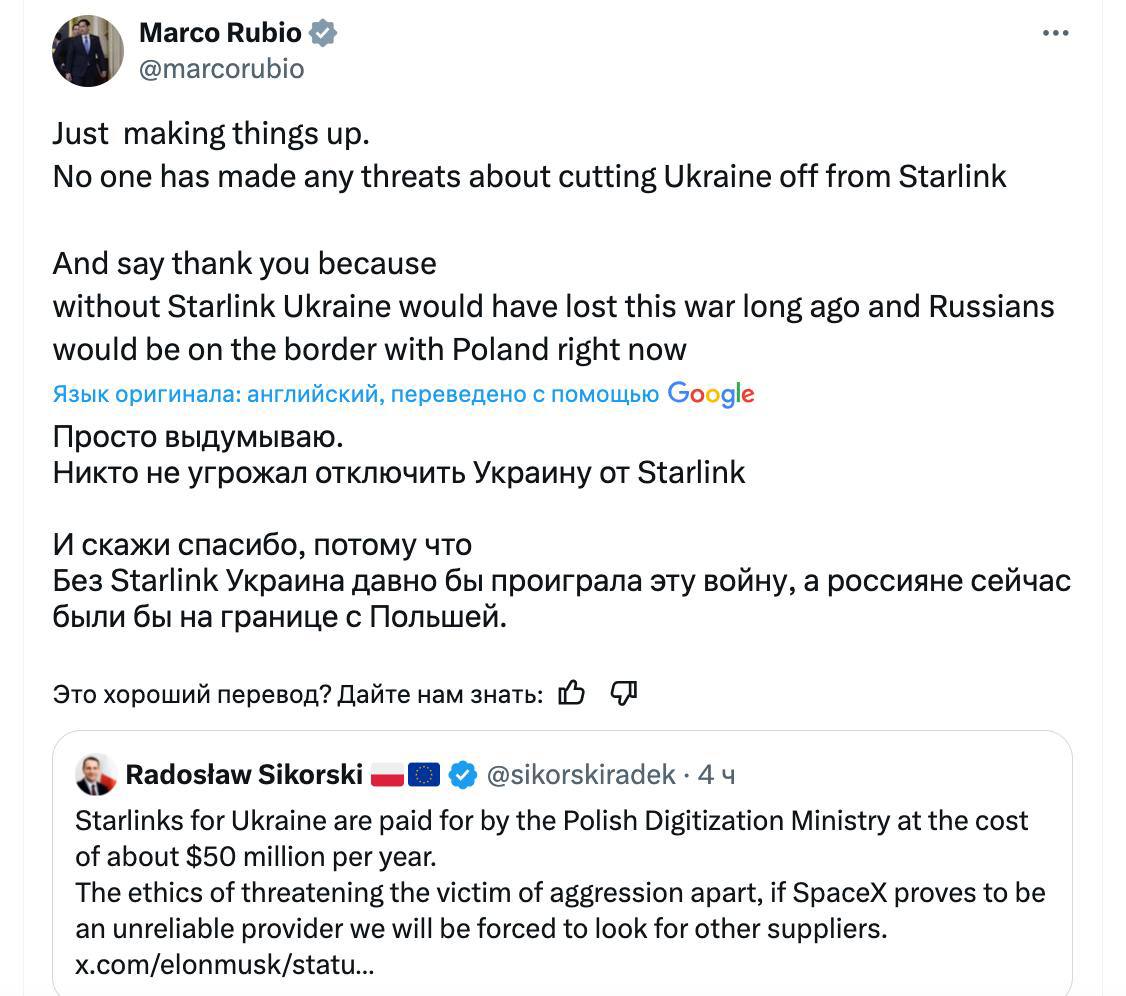The width and height of the screenshot is (1126, 996).
Task: Click the 4 ч timestamp on quoted post
Action: pyautogui.click(x=716, y=774)
